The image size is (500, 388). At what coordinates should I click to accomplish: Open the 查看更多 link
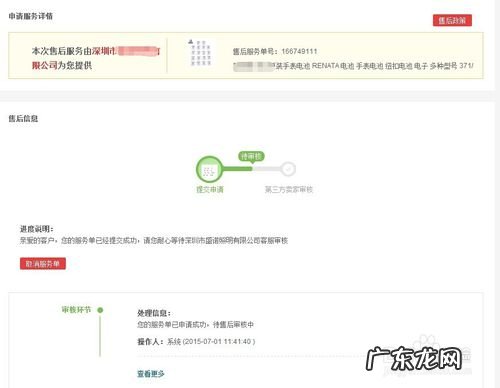[151, 374]
